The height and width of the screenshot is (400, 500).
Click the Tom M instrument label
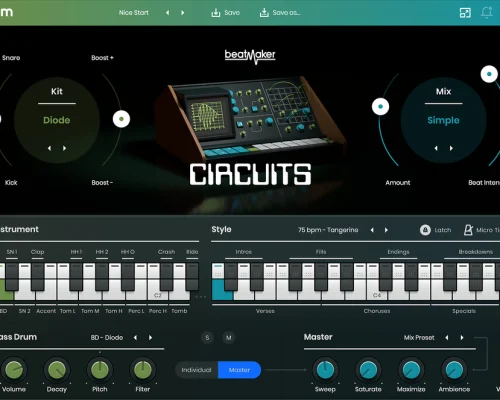90,311
